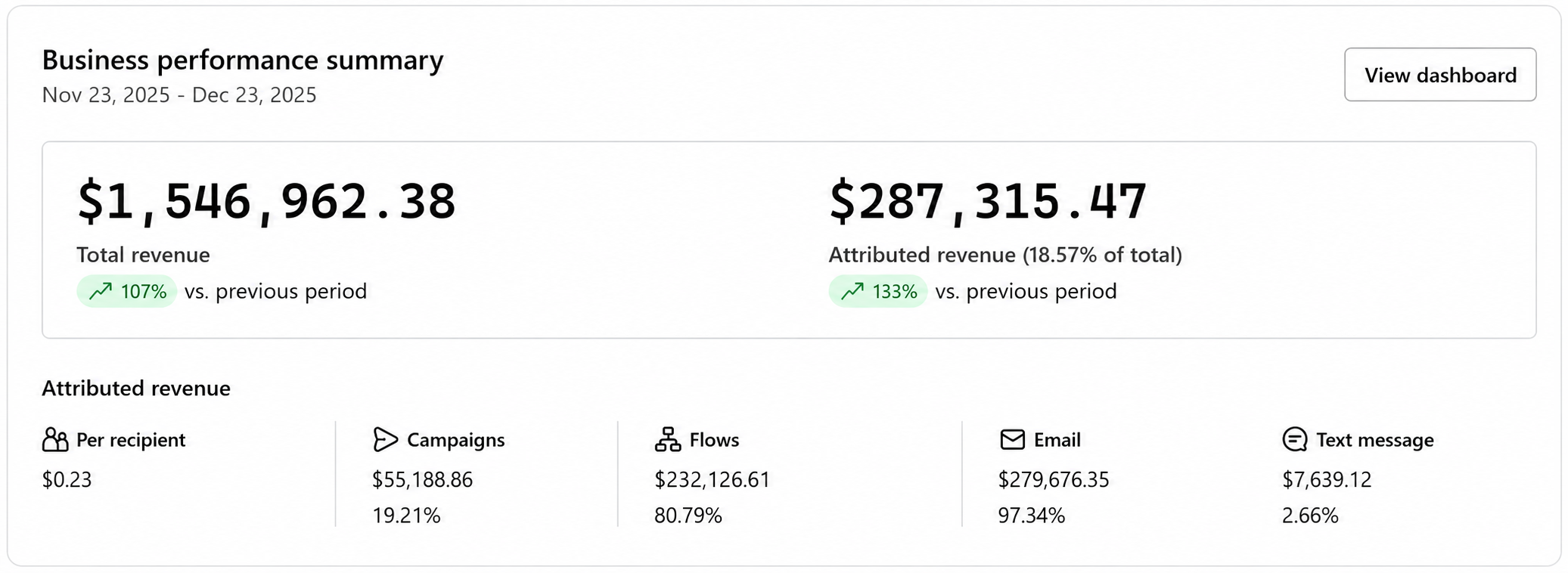Image resolution: width=1568 pixels, height=573 pixels.
Task: Click the Email envelope icon
Action: [x=1012, y=439]
